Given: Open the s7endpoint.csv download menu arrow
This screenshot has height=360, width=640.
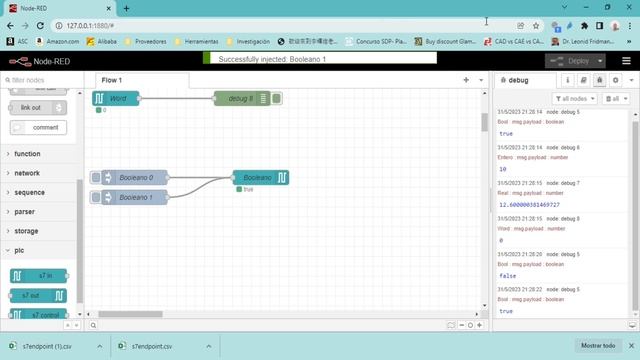Looking at the screenshot, I should click(209, 346).
